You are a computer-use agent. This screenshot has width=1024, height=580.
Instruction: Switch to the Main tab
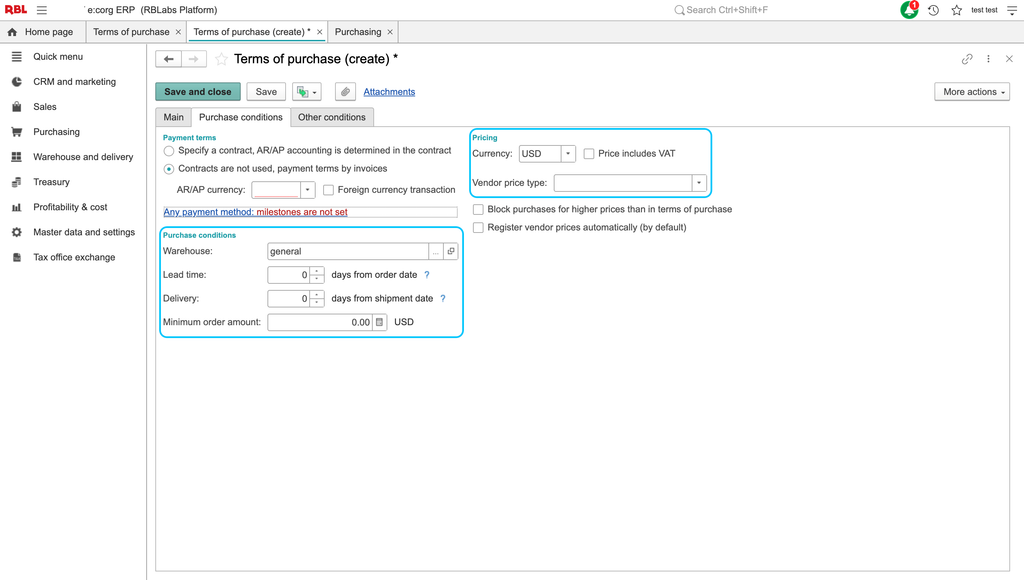[174, 117]
